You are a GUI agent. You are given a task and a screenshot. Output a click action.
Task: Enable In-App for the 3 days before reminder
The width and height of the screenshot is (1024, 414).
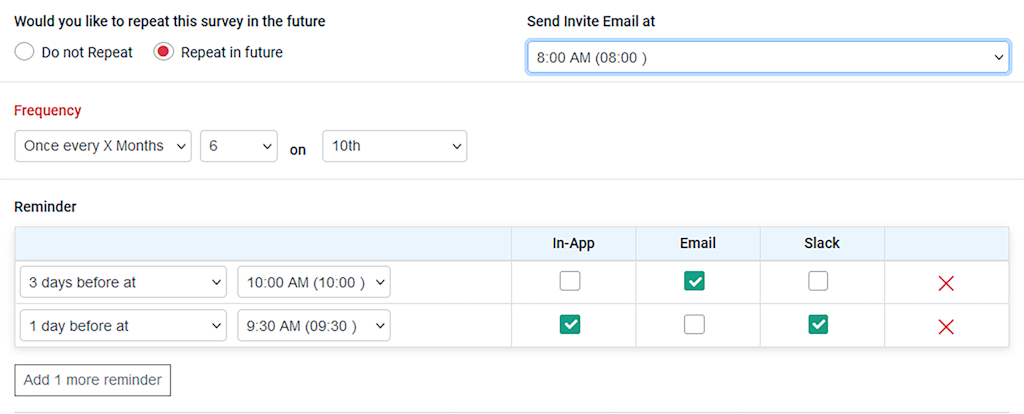click(569, 281)
